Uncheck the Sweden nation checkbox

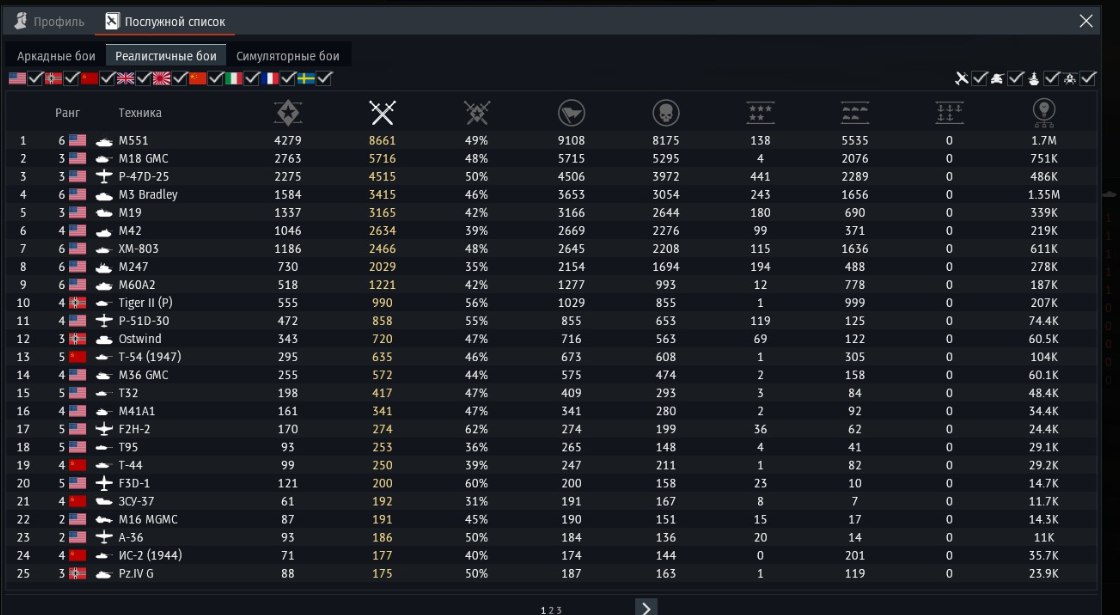click(324, 79)
